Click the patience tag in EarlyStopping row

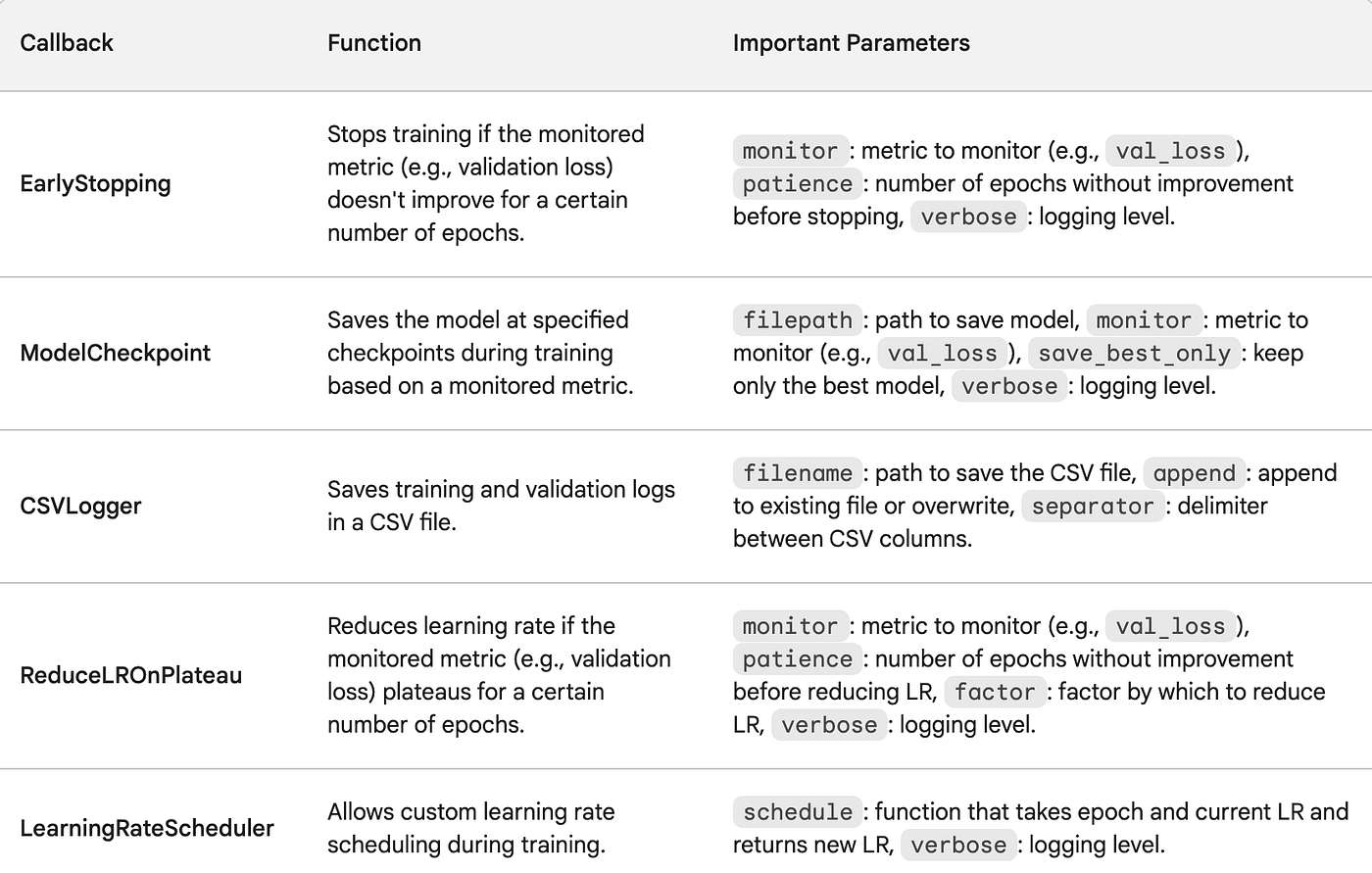click(x=798, y=184)
